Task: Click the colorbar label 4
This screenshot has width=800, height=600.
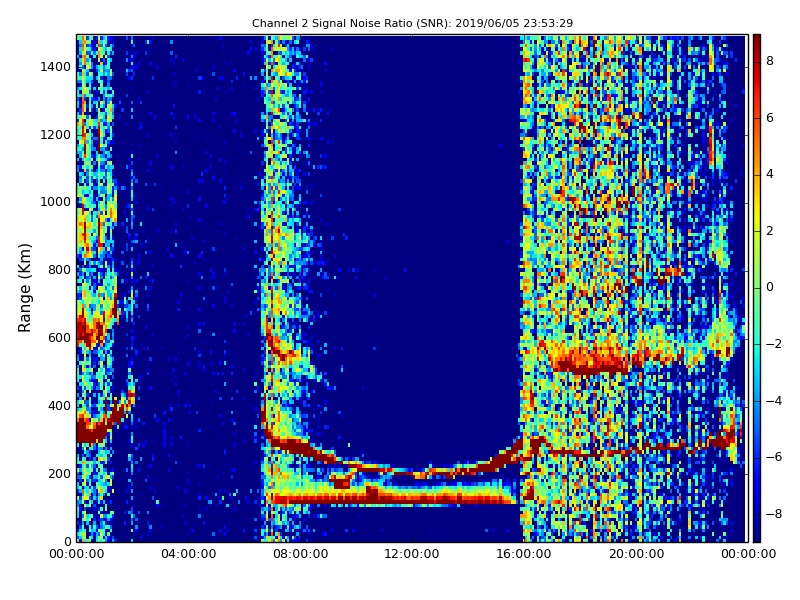Action: [770, 174]
